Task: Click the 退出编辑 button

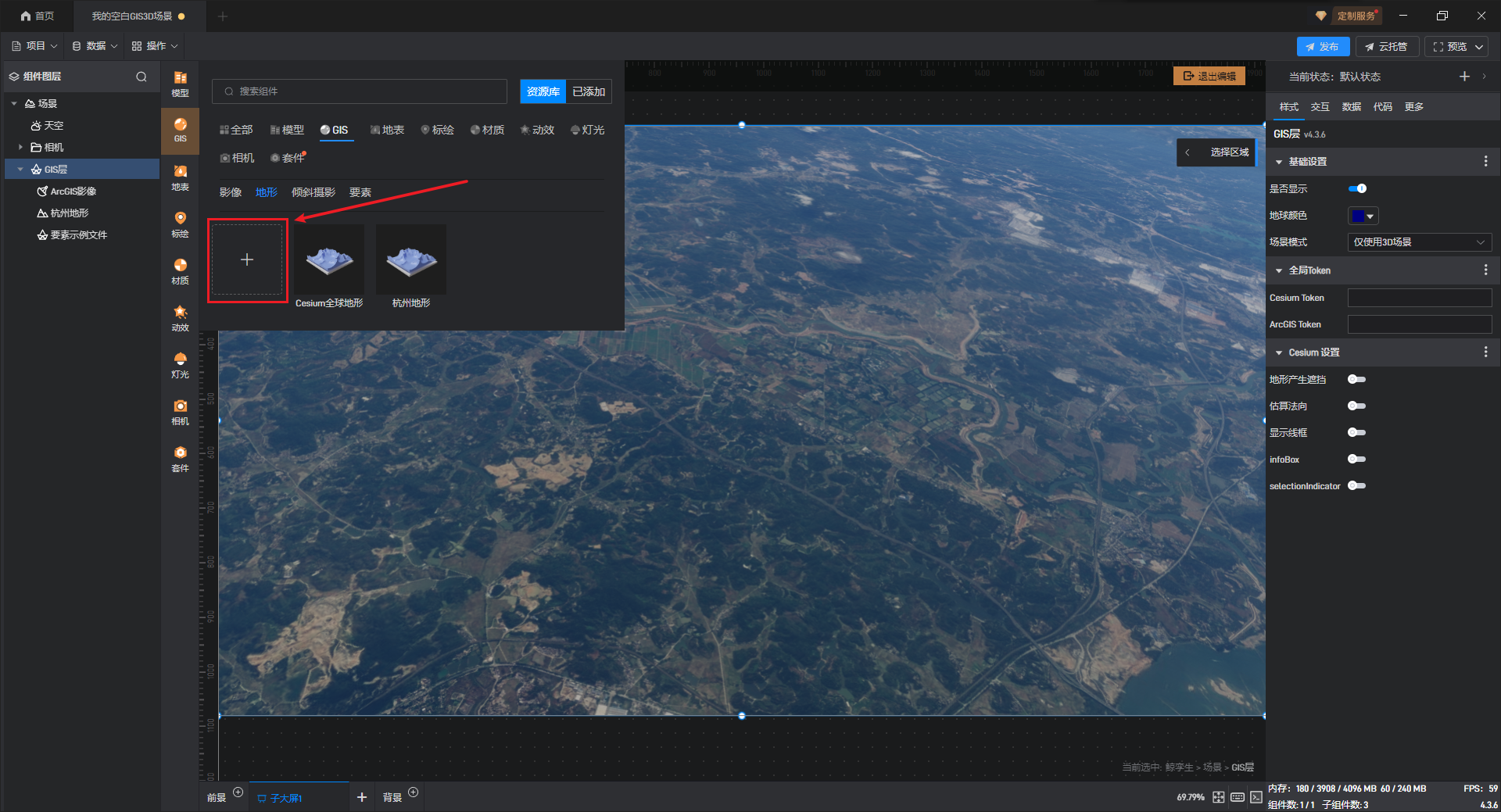Action: click(x=1209, y=76)
